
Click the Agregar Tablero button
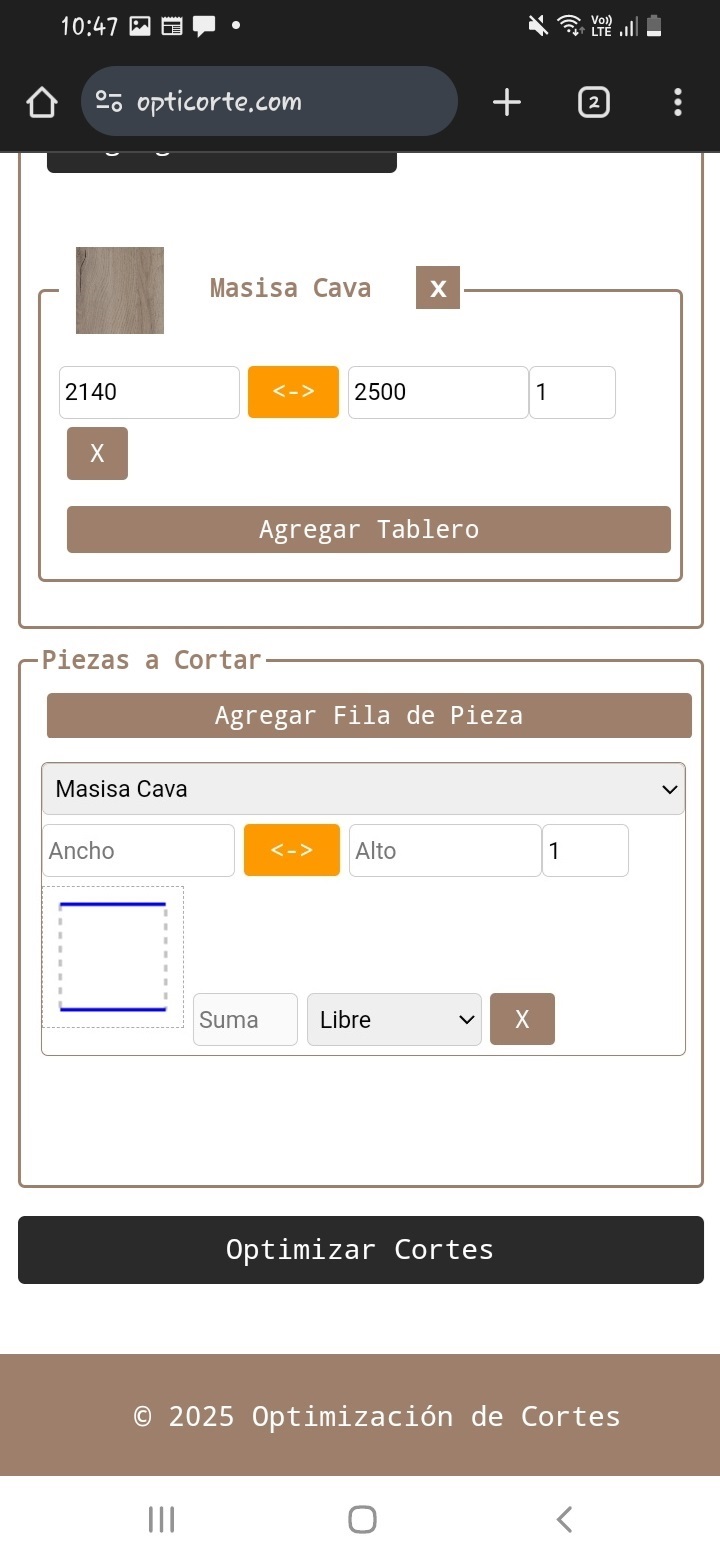[x=368, y=529]
